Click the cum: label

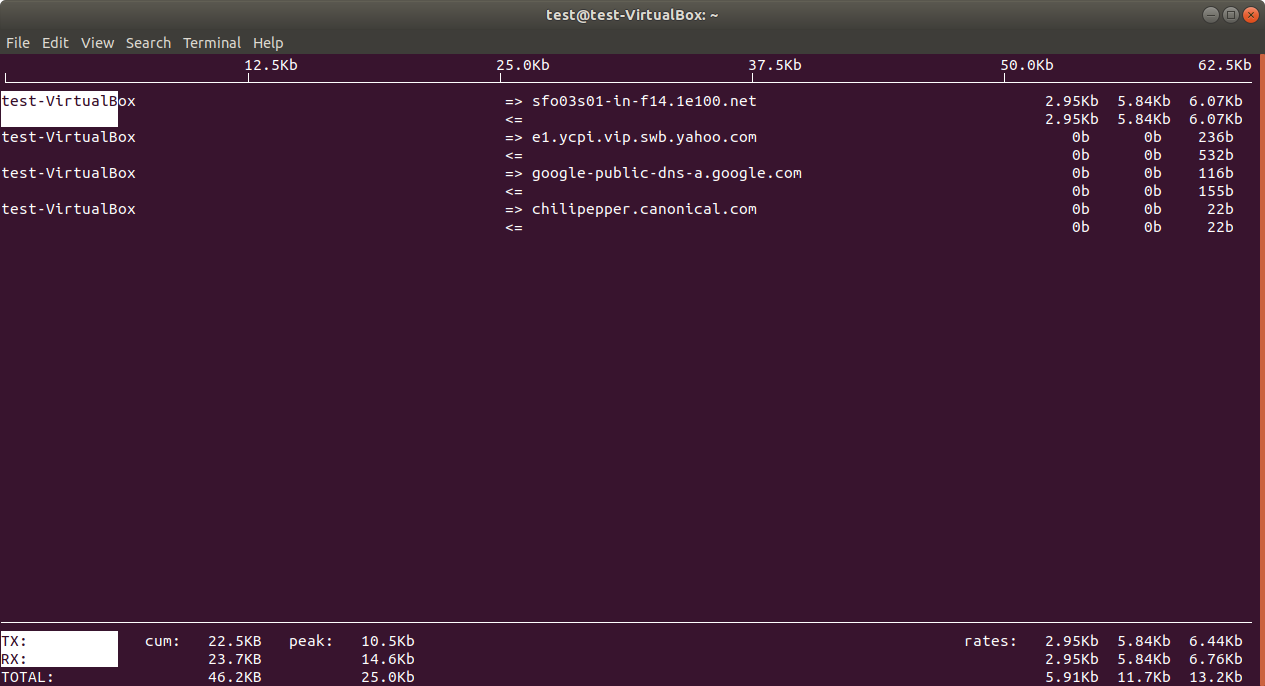click(163, 641)
